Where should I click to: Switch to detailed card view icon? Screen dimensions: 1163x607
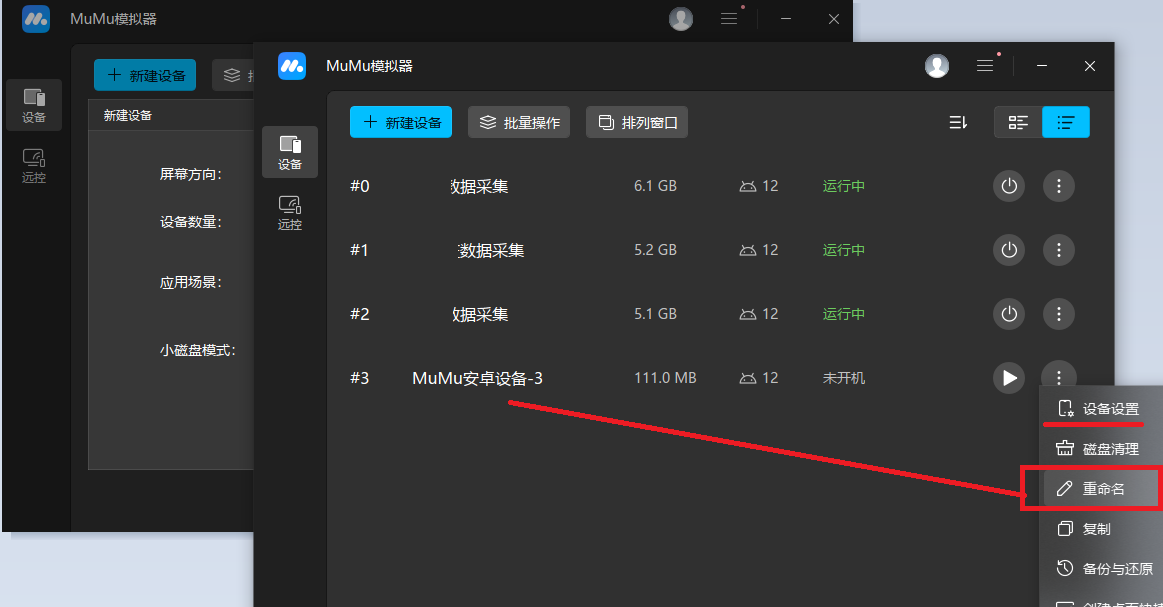[1018, 122]
